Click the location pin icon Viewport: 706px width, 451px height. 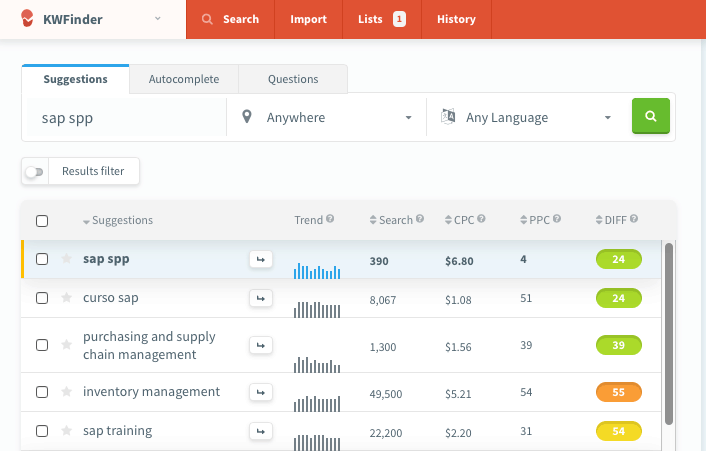click(247, 117)
